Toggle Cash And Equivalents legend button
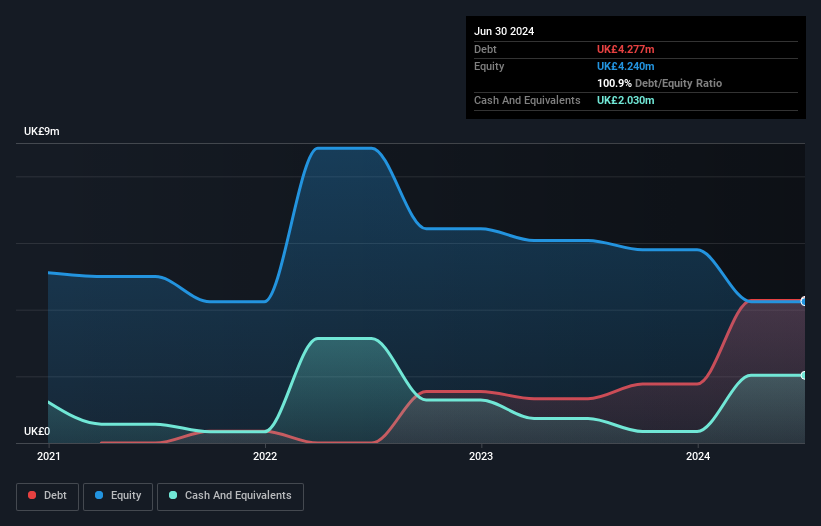This screenshot has width=821, height=526. click(230, 496)
